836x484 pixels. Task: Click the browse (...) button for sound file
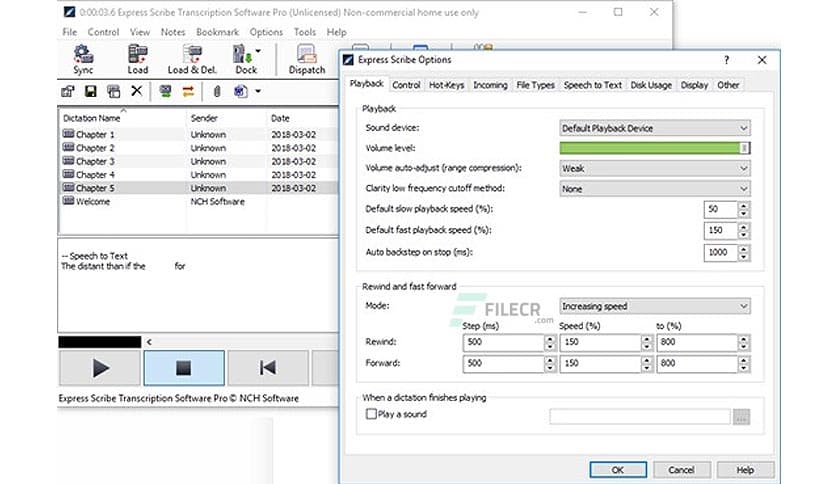[742, 417]
